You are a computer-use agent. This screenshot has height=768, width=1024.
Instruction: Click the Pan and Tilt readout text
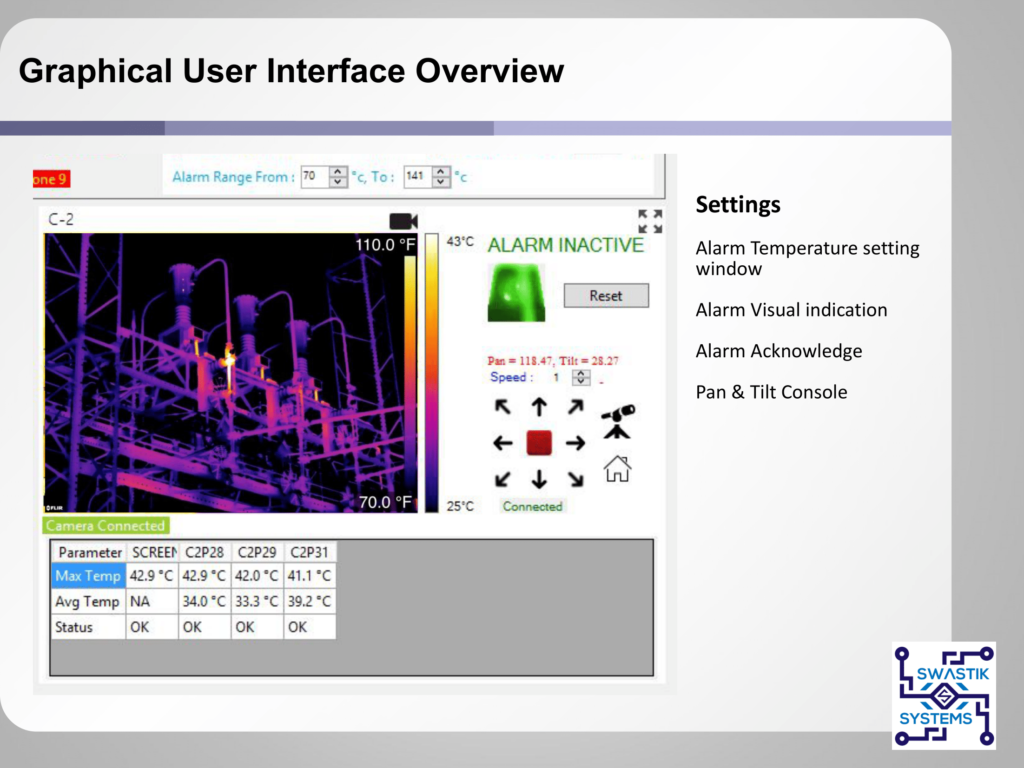tap(553, 360)
